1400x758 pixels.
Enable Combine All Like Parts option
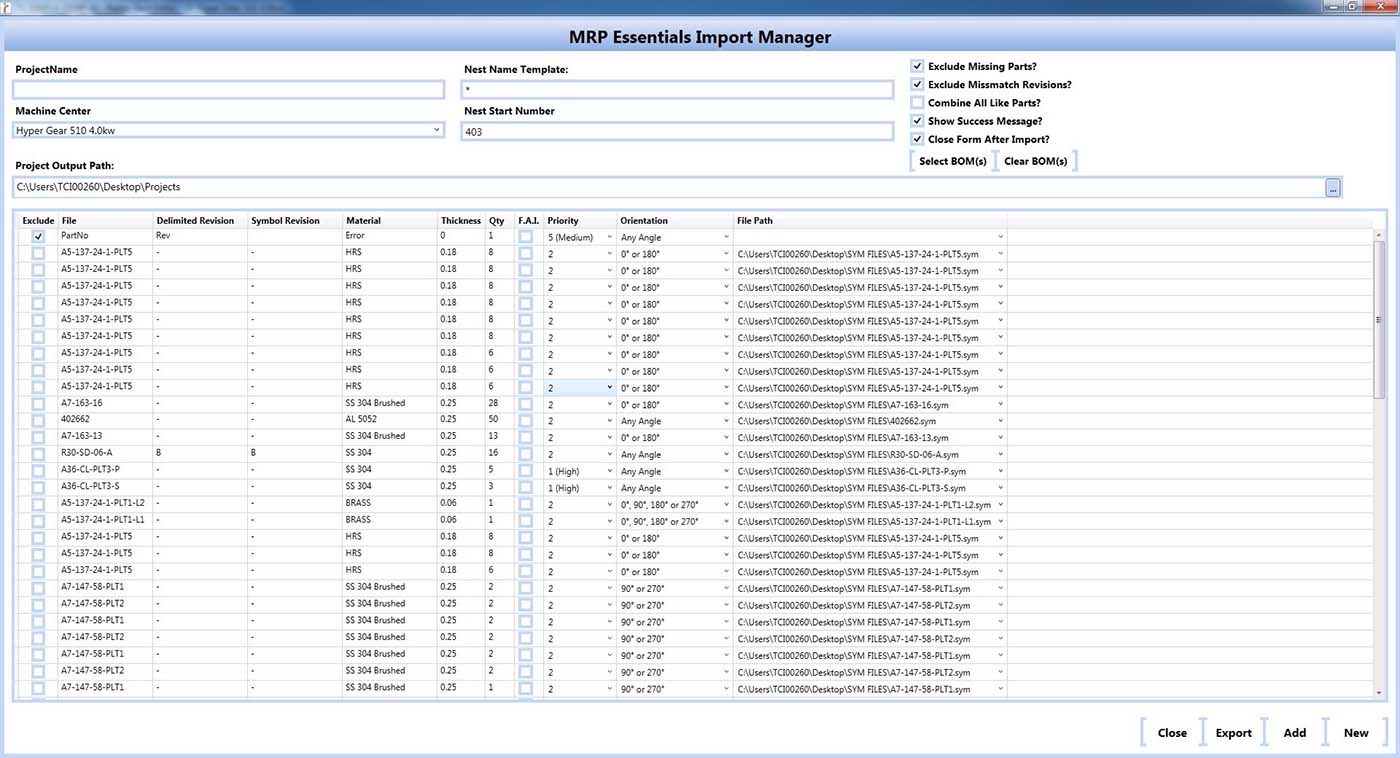point(917,103)
